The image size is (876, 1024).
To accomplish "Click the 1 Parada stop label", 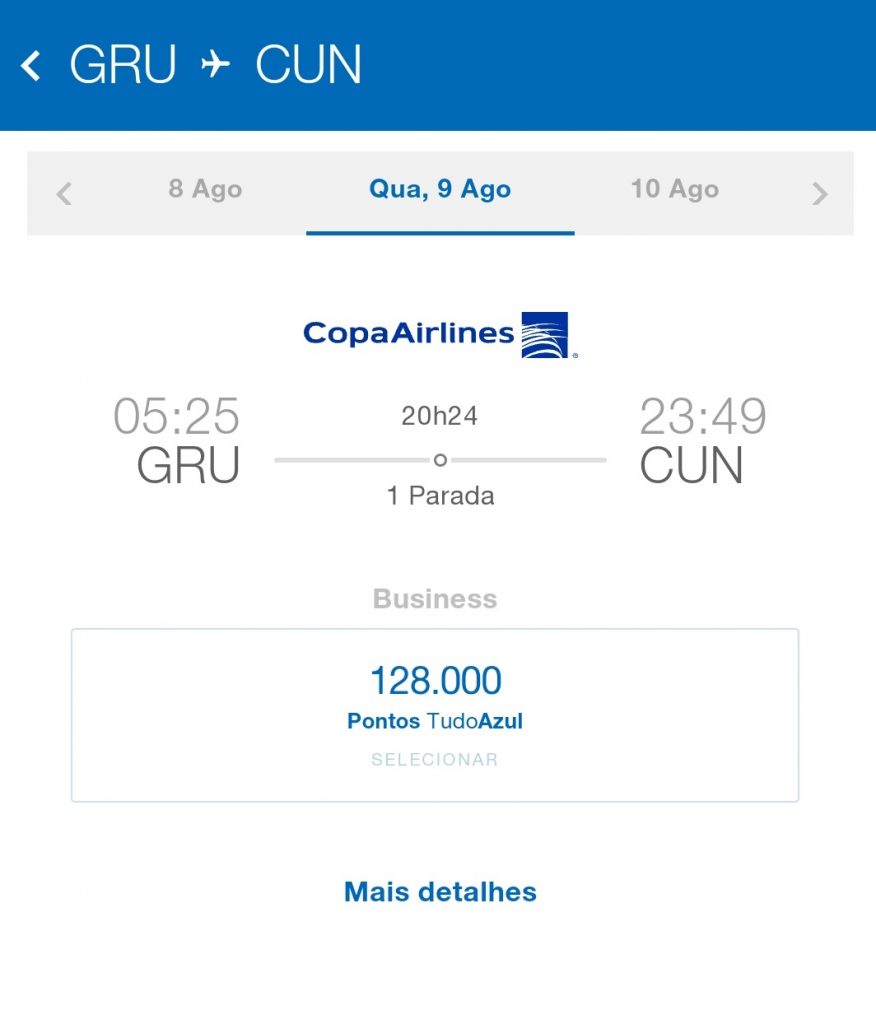I will pyautogui.click(x=440, y=496).
